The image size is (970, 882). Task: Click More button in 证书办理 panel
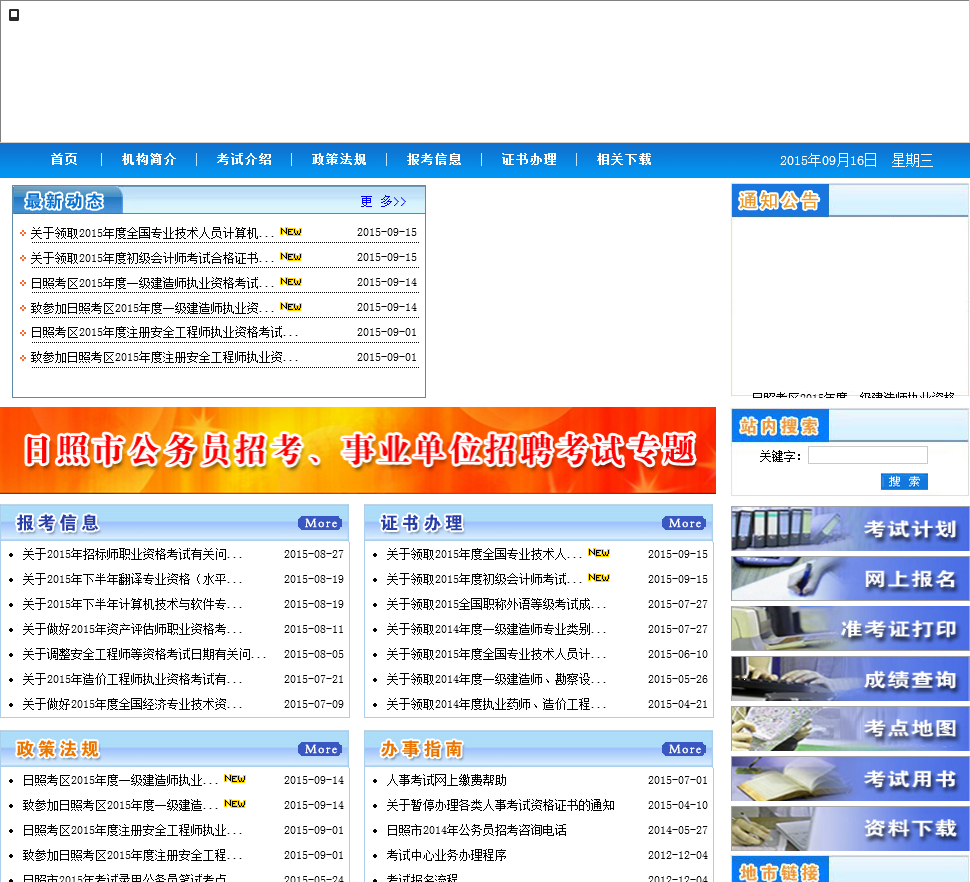pos(684,523)
